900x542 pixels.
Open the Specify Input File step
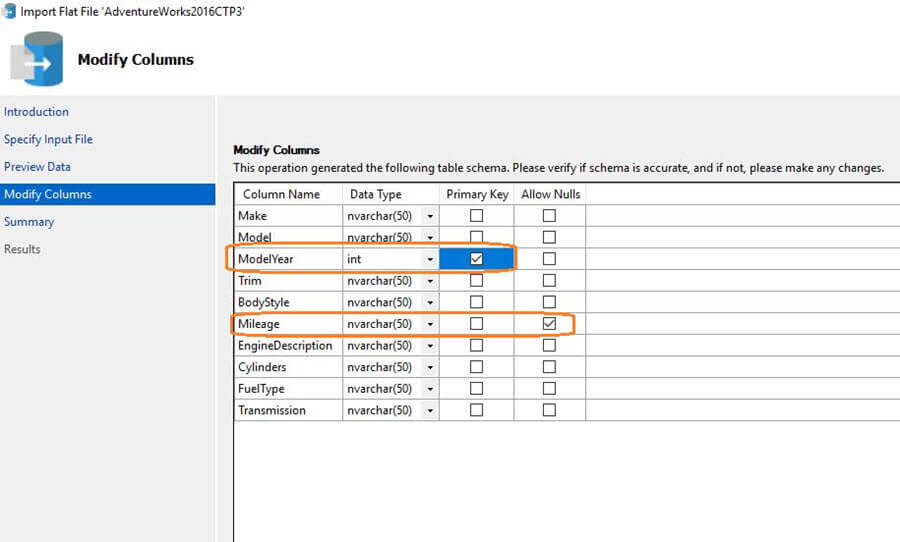point(48,139)
